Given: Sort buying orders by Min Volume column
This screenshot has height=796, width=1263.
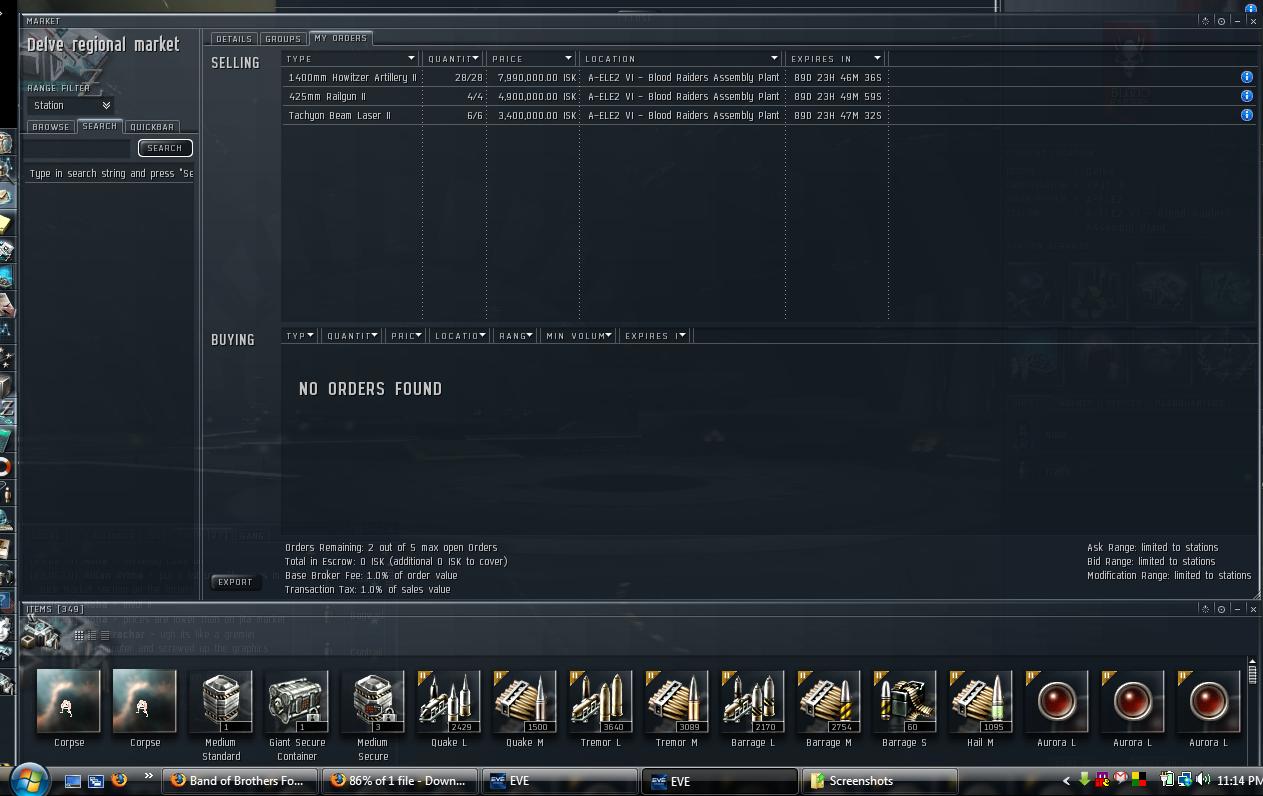Looking at the screenshot, I should (x=577, y=336).
